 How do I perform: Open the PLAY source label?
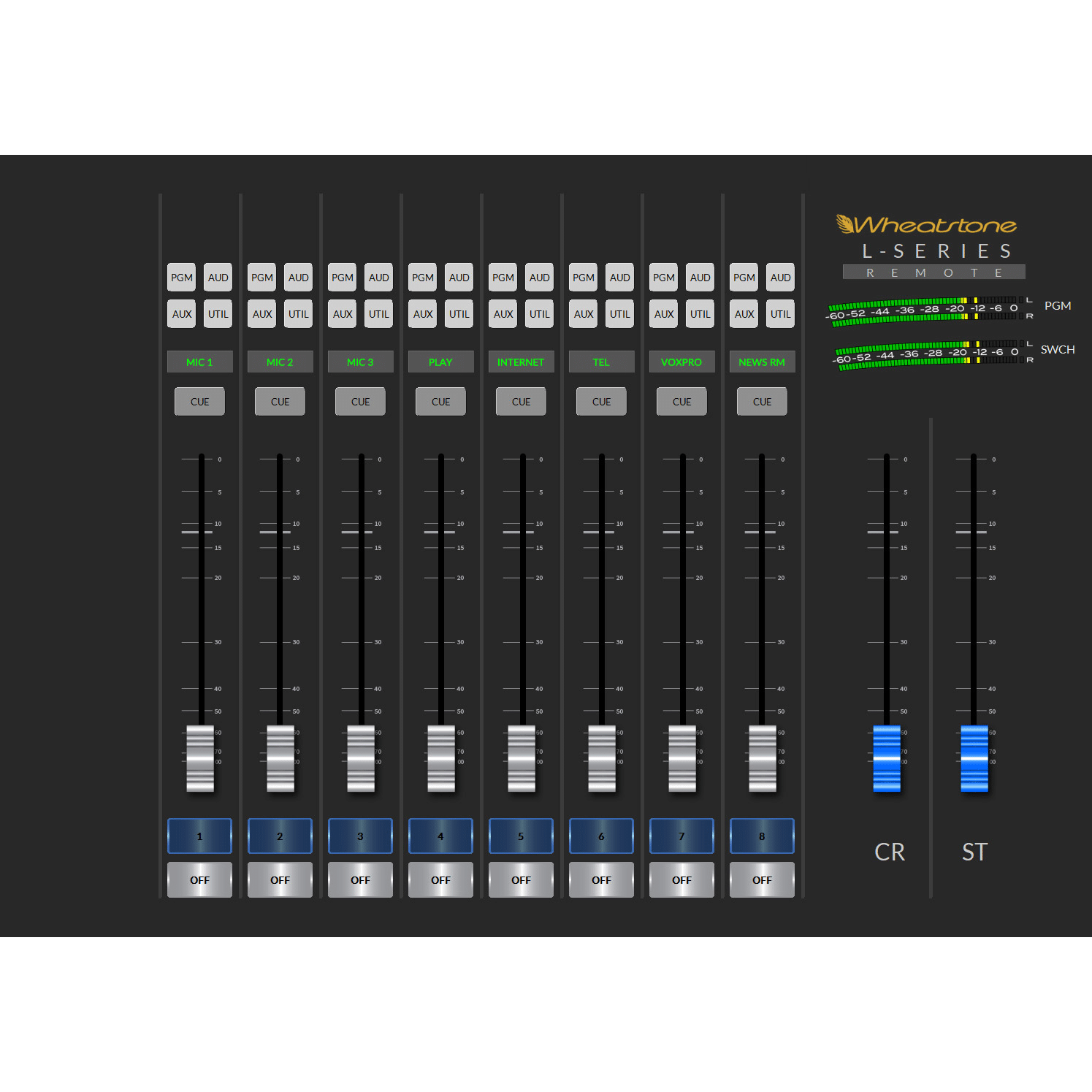pyautogui.click(x=440, y=362)
